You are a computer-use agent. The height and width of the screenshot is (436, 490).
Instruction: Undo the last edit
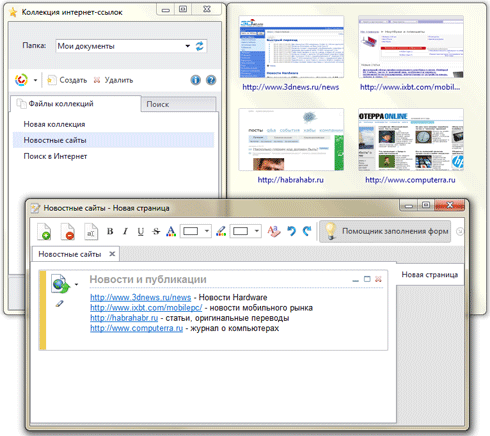291,231
